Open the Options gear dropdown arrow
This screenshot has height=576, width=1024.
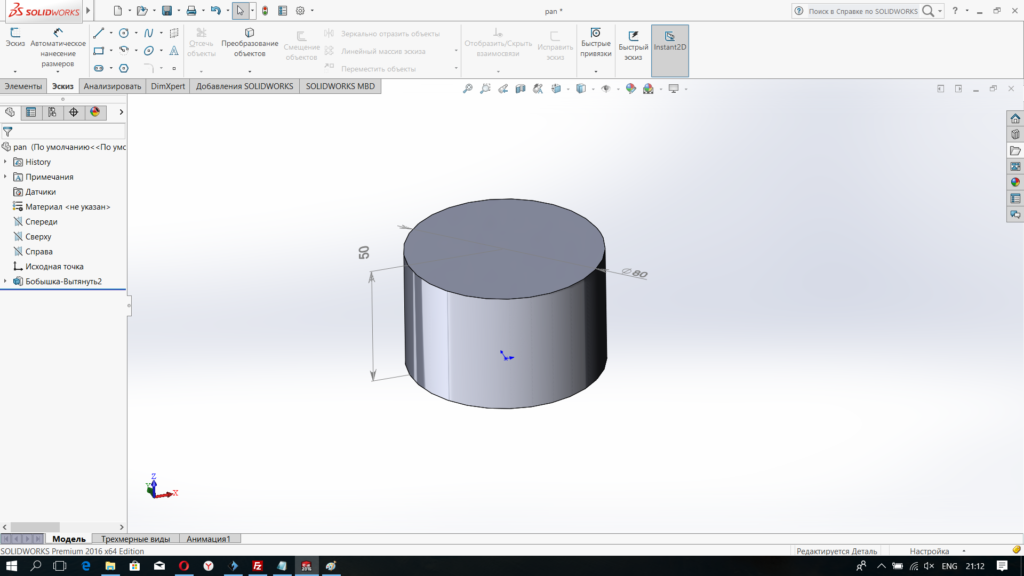tap(312, 10)
